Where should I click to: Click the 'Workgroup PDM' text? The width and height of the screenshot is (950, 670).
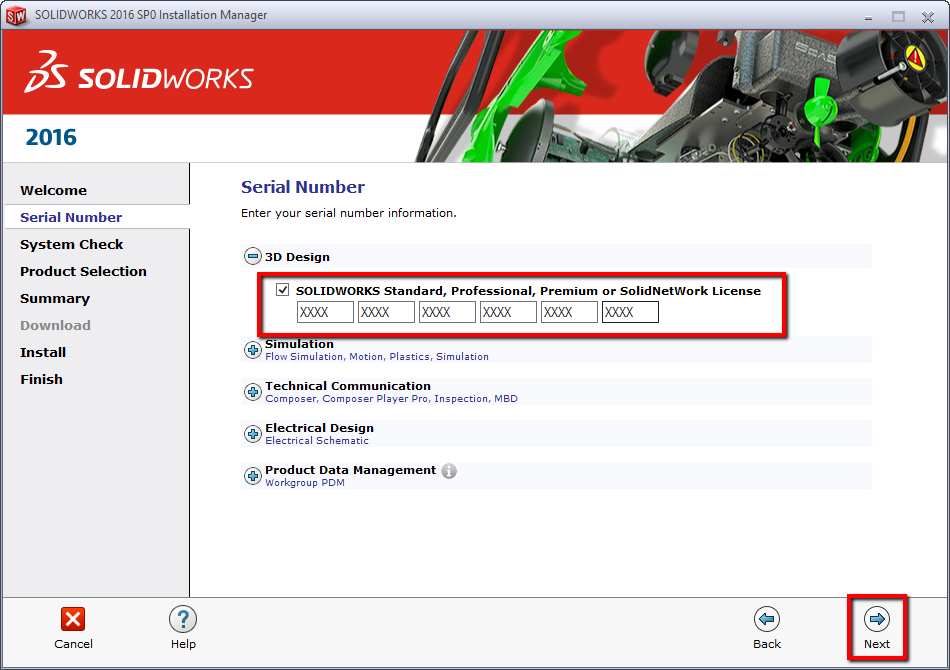click(x=305, y=483)
